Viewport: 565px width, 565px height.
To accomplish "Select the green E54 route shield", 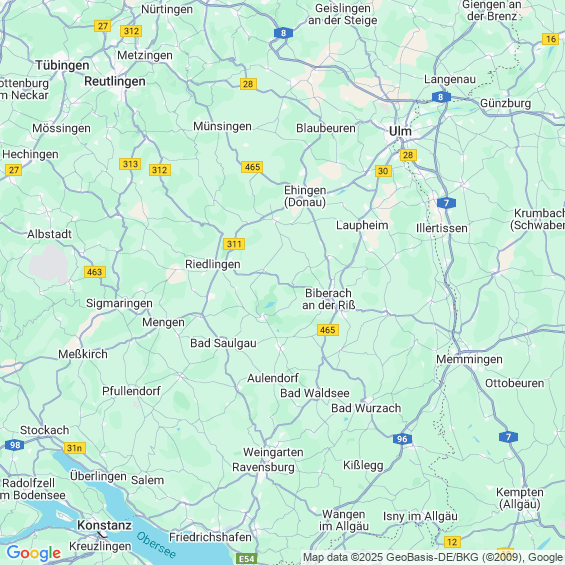I will 247,559.
